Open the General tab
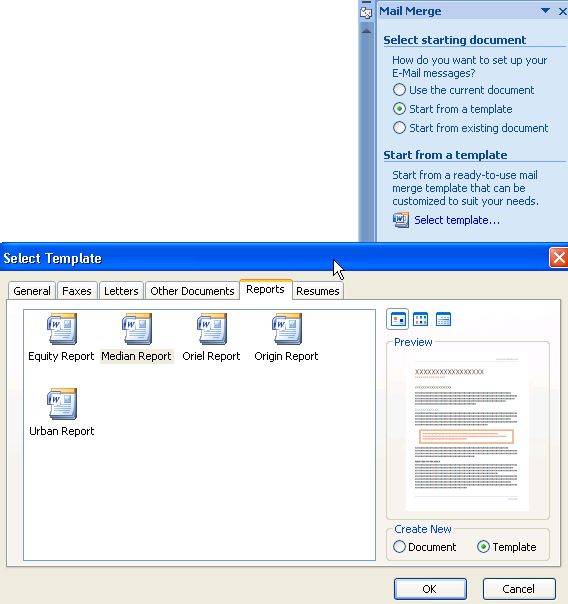Screen dimensions: 568x604 (32, 291)
